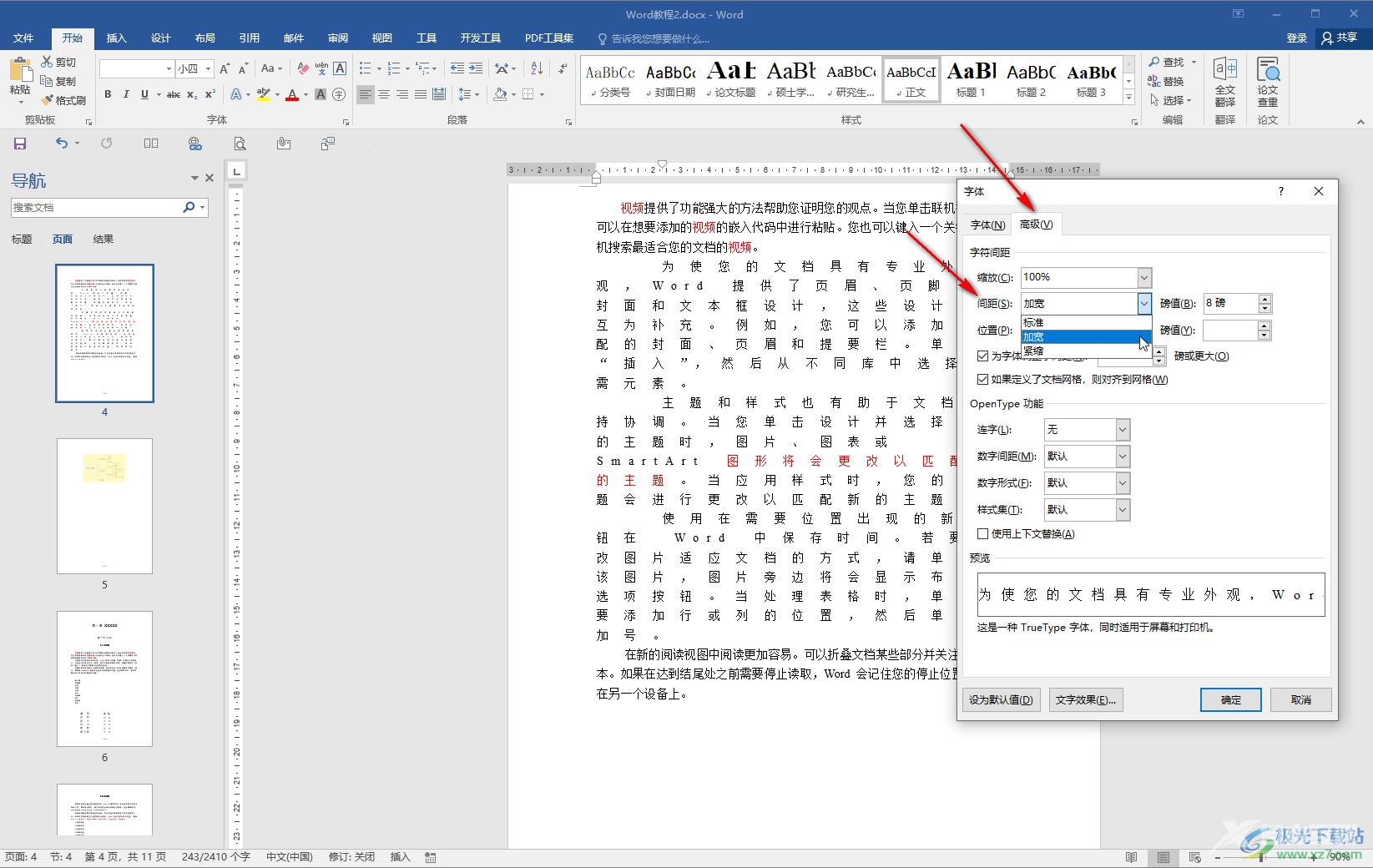Increase font size with grow button
Viewport: 1373px width, 868px height.
pyautogui.click(x=225, y=68)
